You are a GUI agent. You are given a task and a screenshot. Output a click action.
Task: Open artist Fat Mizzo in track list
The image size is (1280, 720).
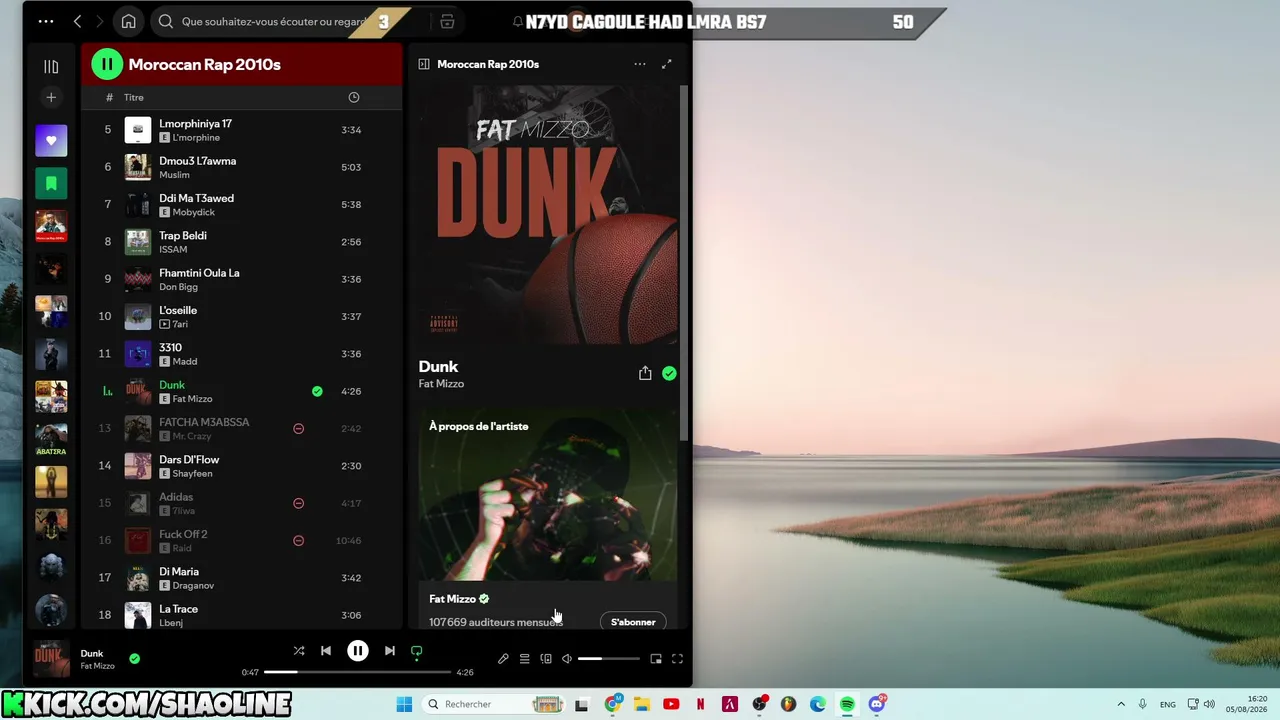click(x=192, y=399)
